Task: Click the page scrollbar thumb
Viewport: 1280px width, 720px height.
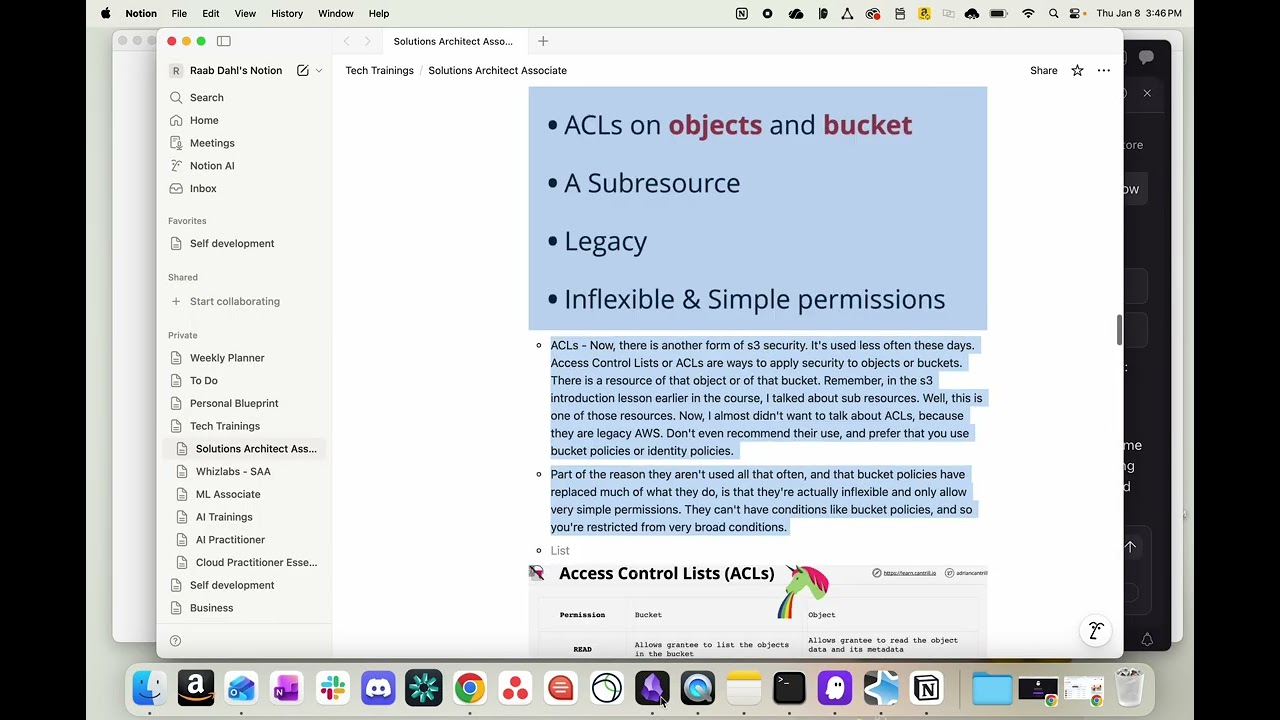Action: (x=1119, y=329)
